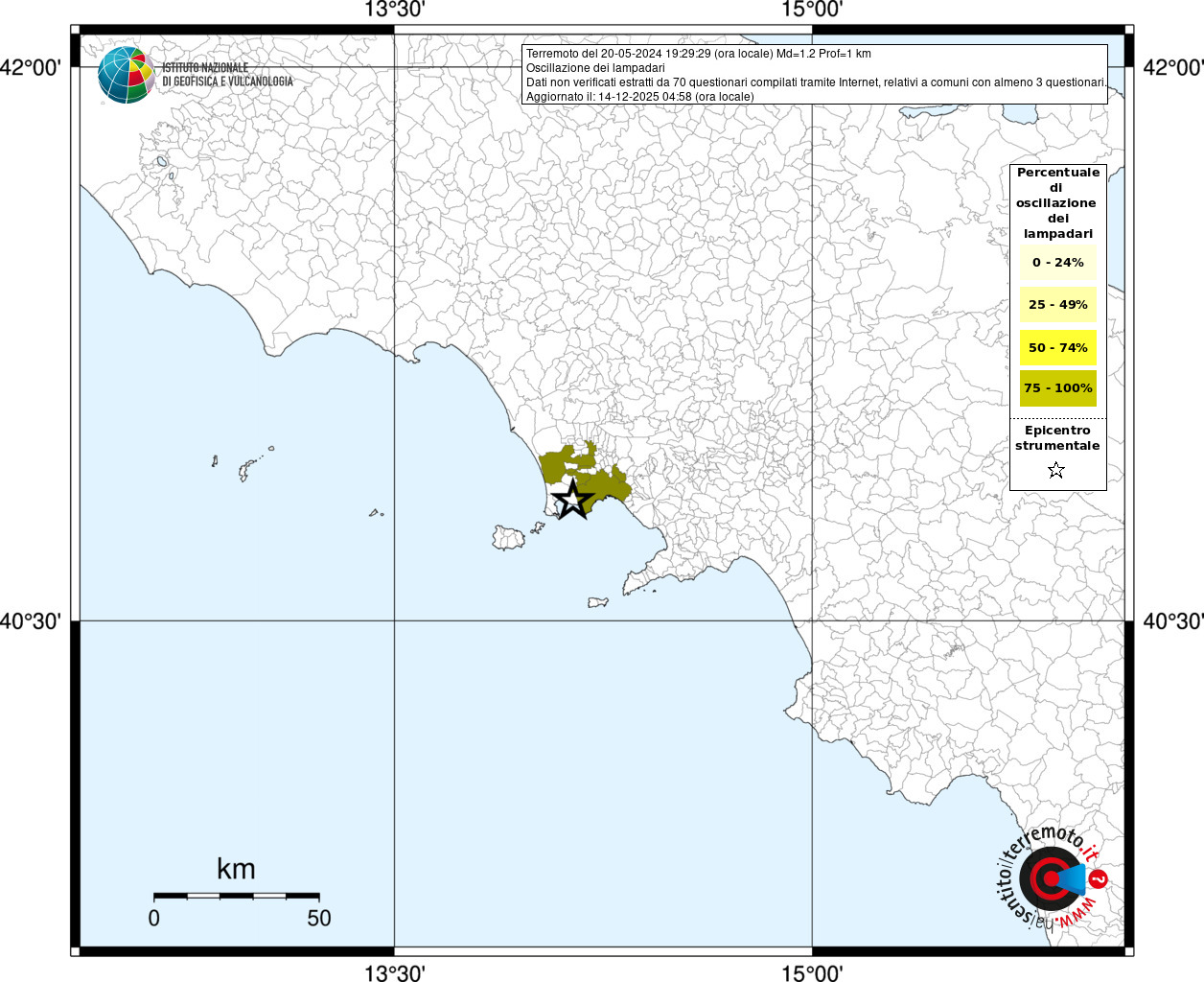Click the 'Epicentro strumentale' legend label
The height and width of the screenshot is (982, 1204).
[1057, 438]
